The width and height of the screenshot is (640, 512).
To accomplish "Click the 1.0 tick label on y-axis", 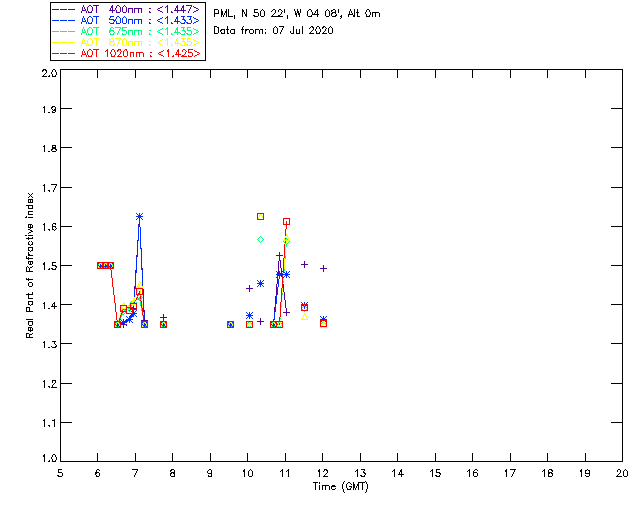I will coord(49,458).
